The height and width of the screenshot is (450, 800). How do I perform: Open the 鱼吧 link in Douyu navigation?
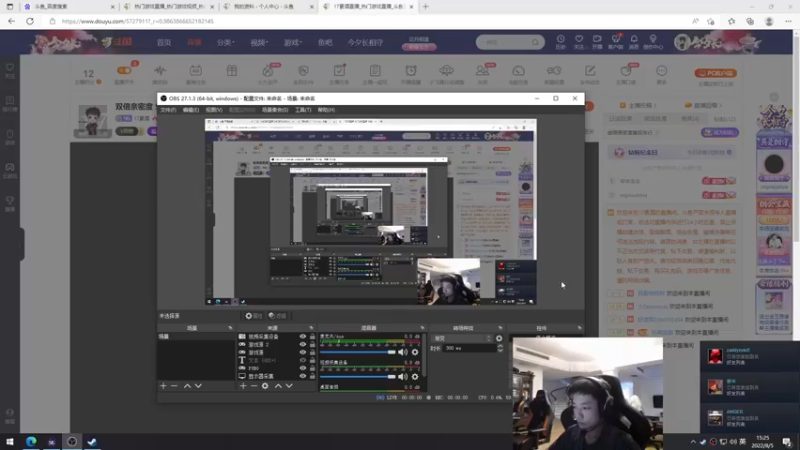[x=325, y=42]
